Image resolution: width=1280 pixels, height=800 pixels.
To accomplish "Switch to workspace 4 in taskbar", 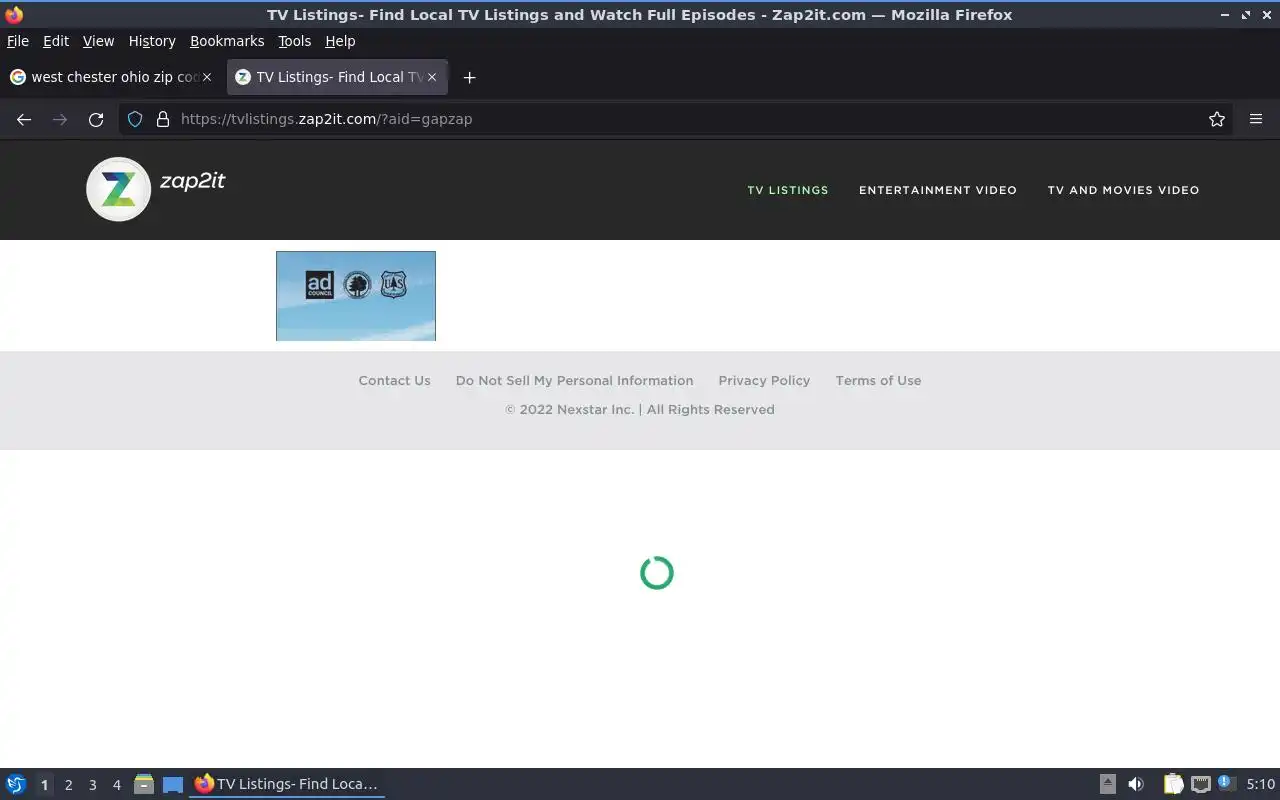I will pyautogui.click(x=116, y=785).
